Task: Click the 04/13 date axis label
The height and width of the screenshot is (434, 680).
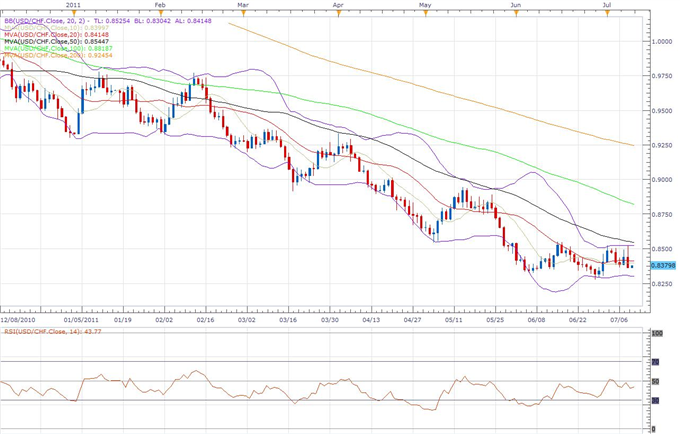Action: click(371, 320)
